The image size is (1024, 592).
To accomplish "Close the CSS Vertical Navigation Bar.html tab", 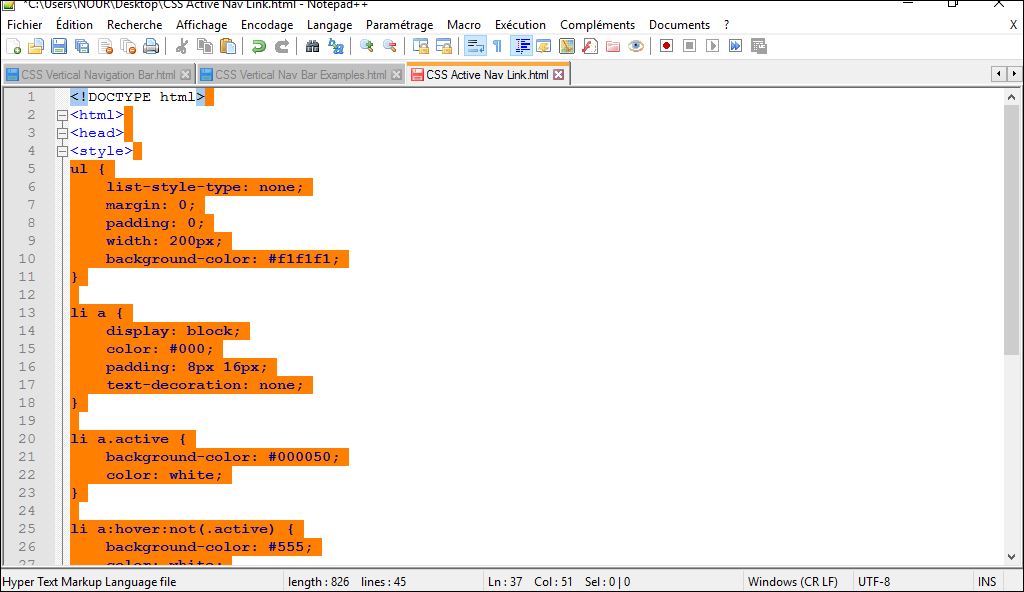I will (x=185, y=75).
